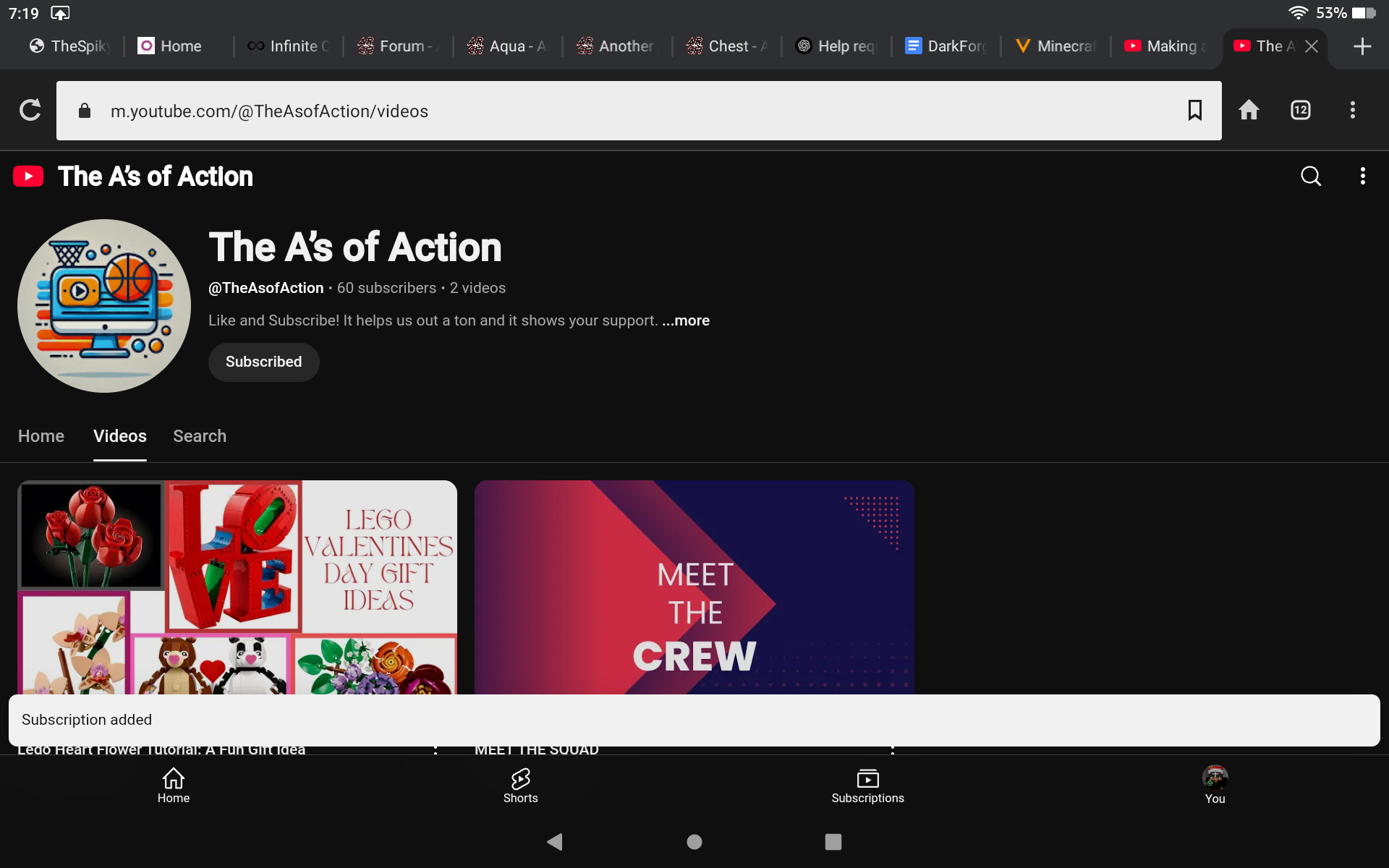Tap the 53% battery indicator
Viewport: 1389px width, 868px height.
coord(1346,13)
